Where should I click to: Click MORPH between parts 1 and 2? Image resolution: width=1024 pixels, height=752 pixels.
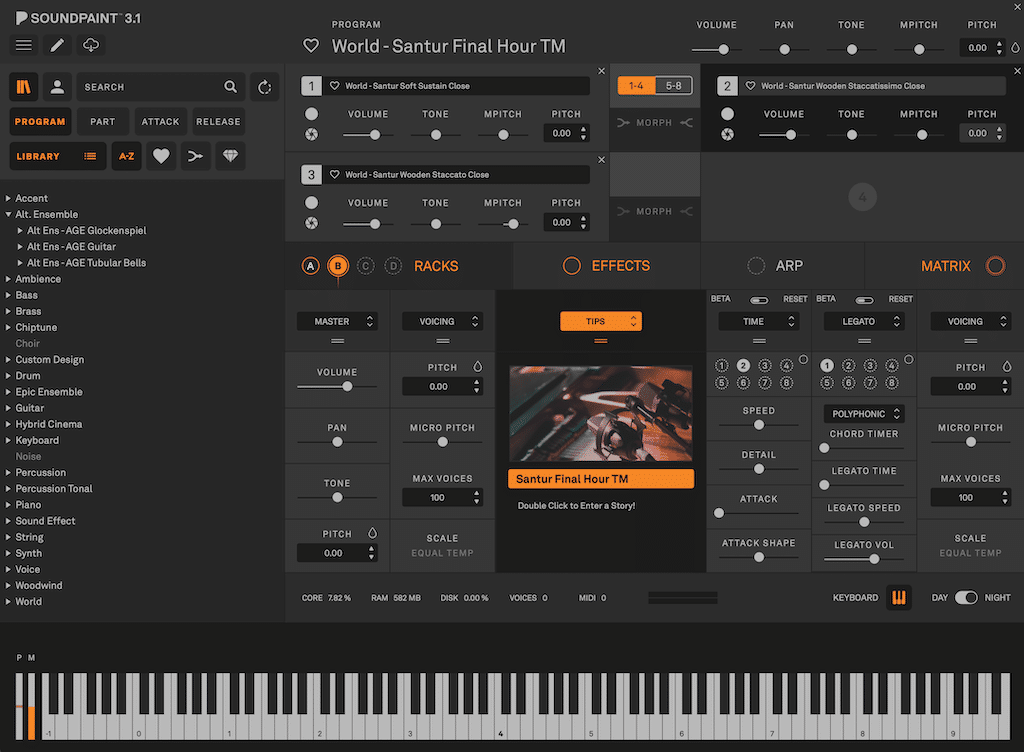(x=654, y=122)
